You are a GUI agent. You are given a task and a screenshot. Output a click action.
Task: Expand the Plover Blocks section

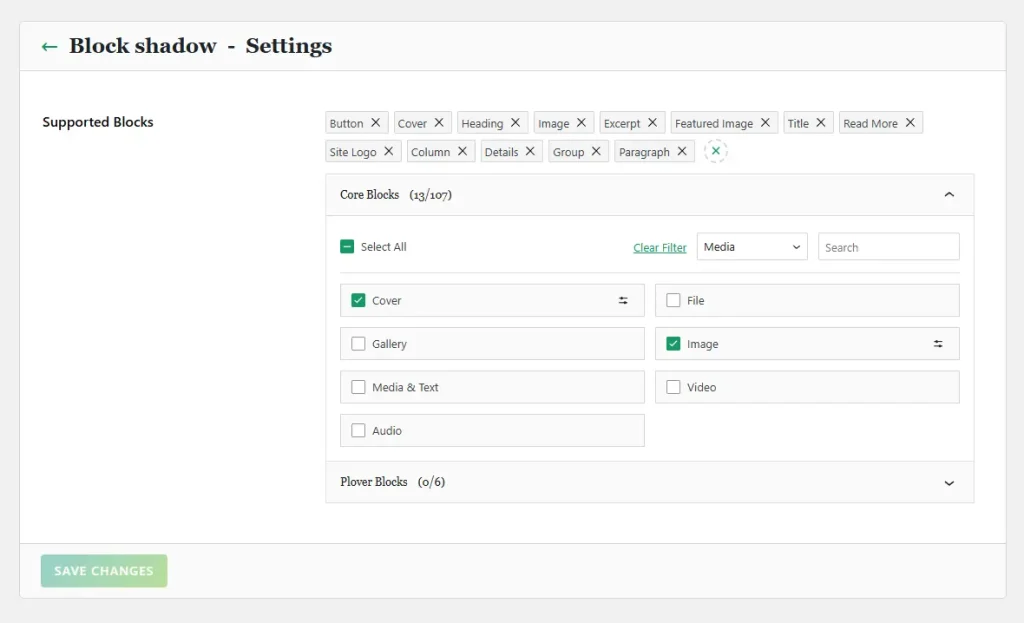pyautogui.click(x=949, y=482)
